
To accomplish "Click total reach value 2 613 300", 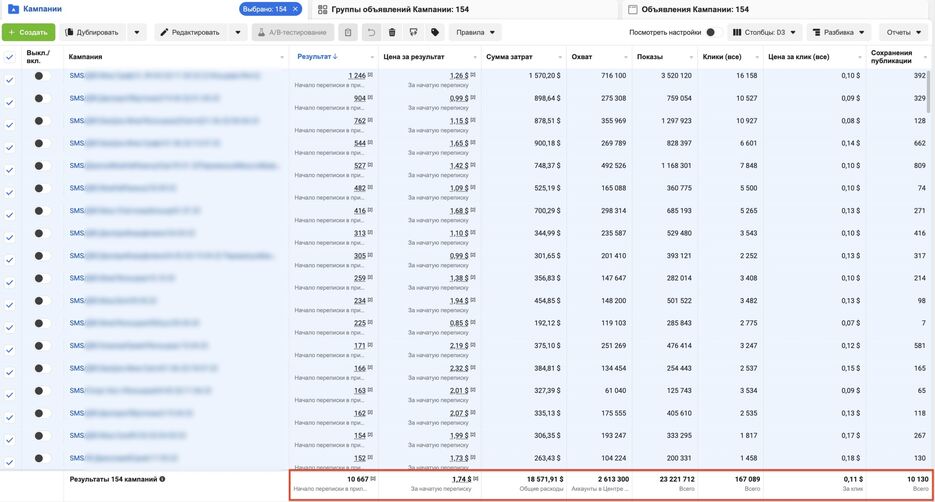I will [612, 479].
